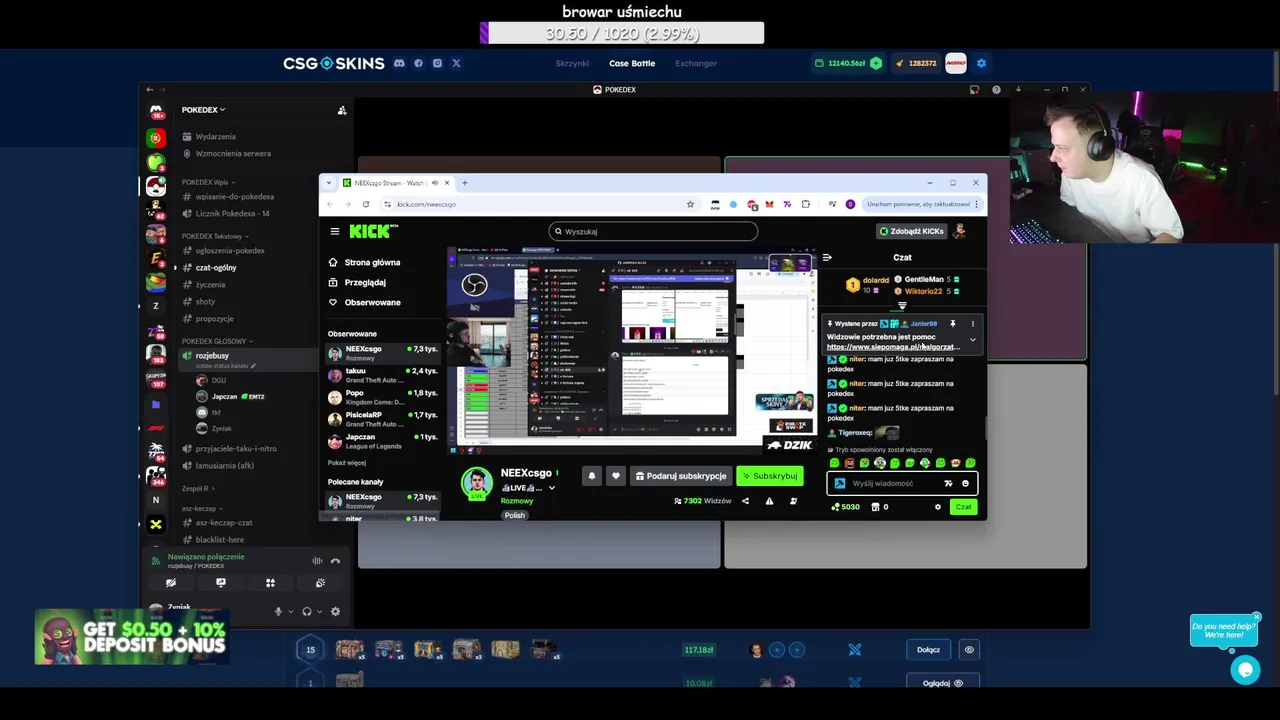
Task: Collapse Kick chat panel arrow
Action: (x=827, y=257)
